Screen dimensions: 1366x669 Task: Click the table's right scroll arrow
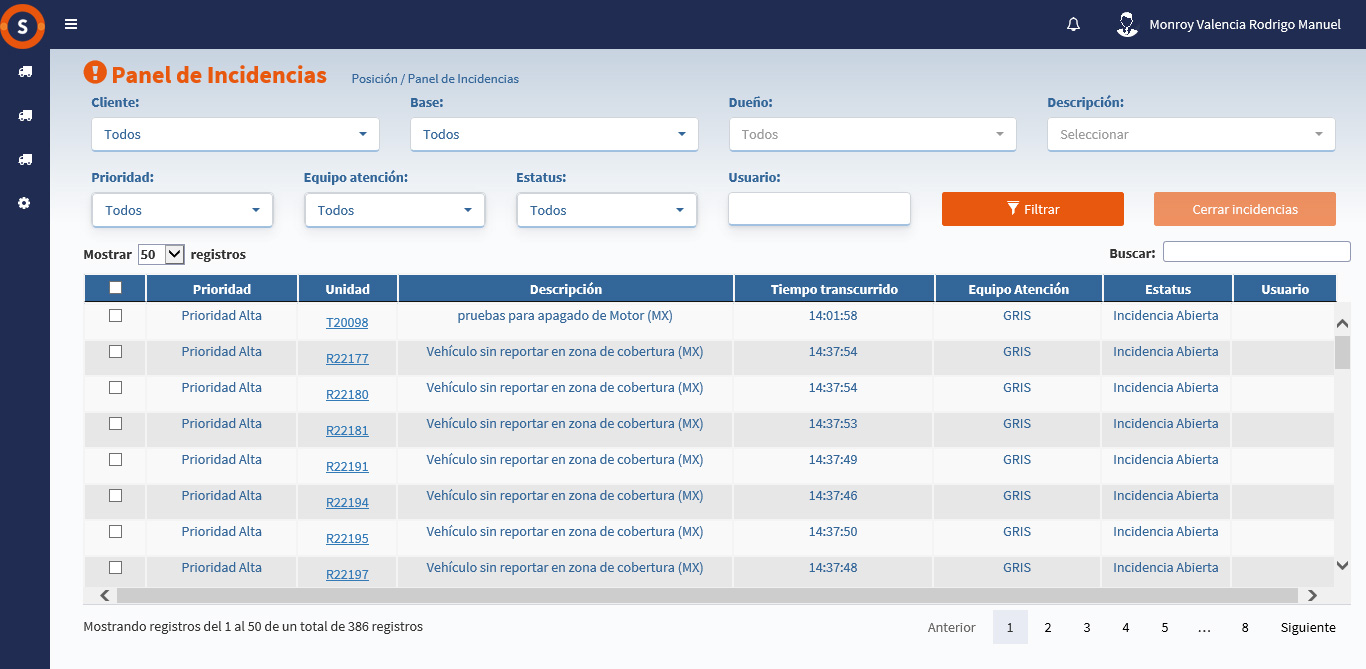[1312, 595]
